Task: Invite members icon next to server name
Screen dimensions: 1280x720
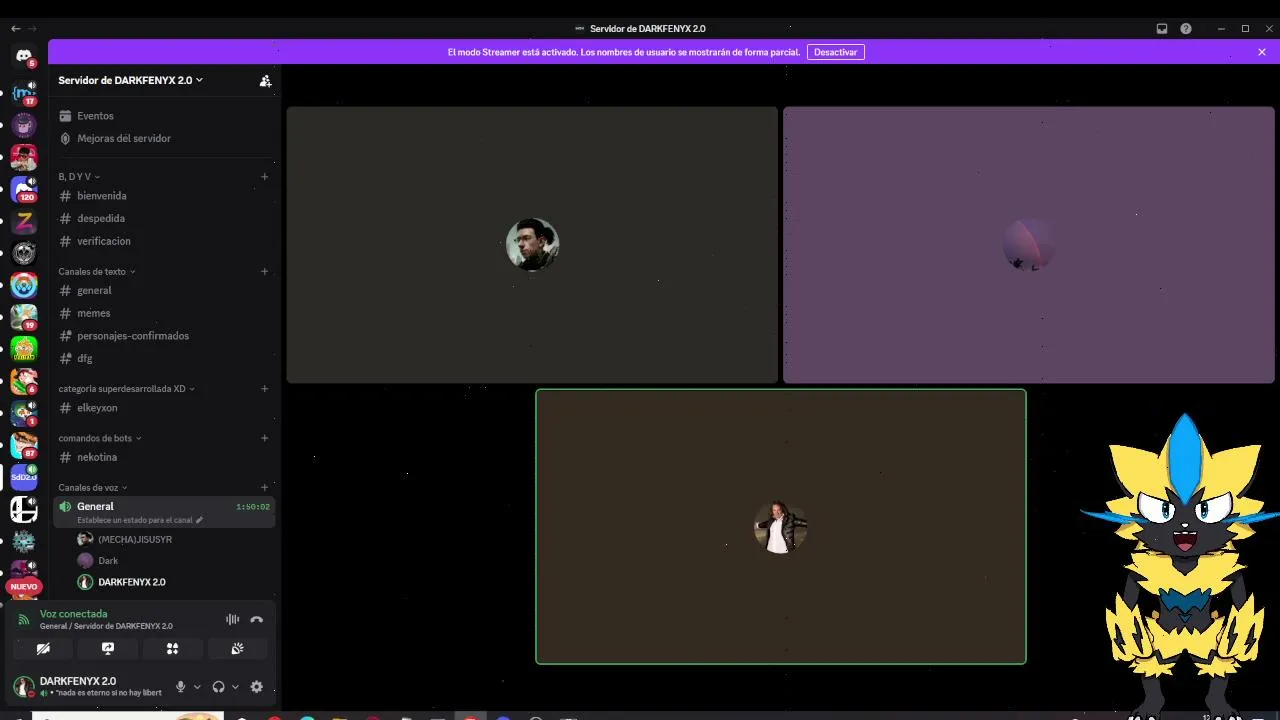Action: pyautogui.click(x=265, y=81)
